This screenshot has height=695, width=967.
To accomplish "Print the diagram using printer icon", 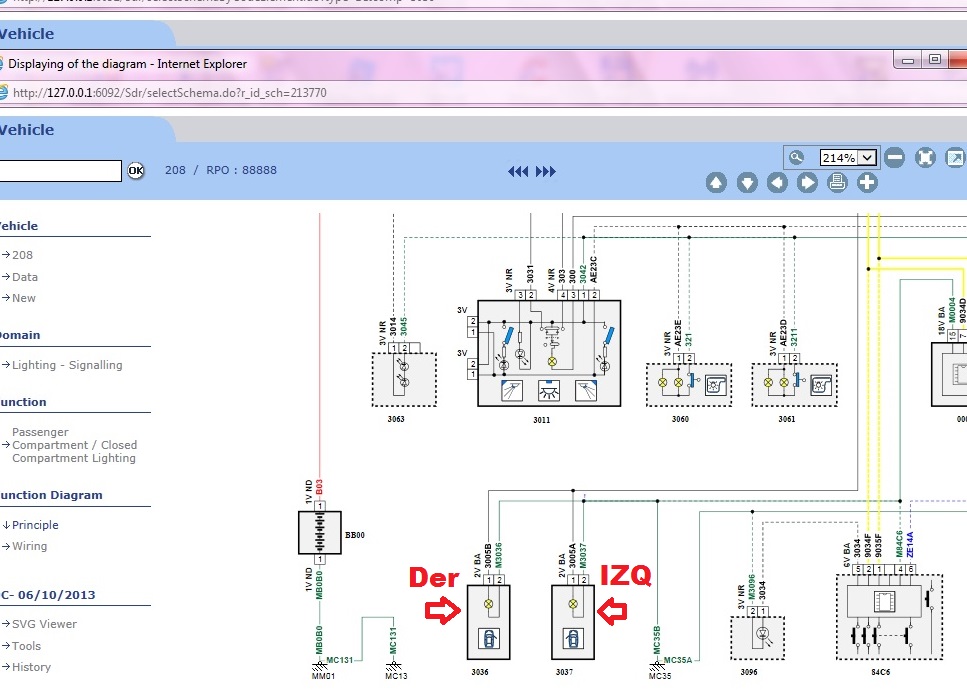I will tap(837, 182).
